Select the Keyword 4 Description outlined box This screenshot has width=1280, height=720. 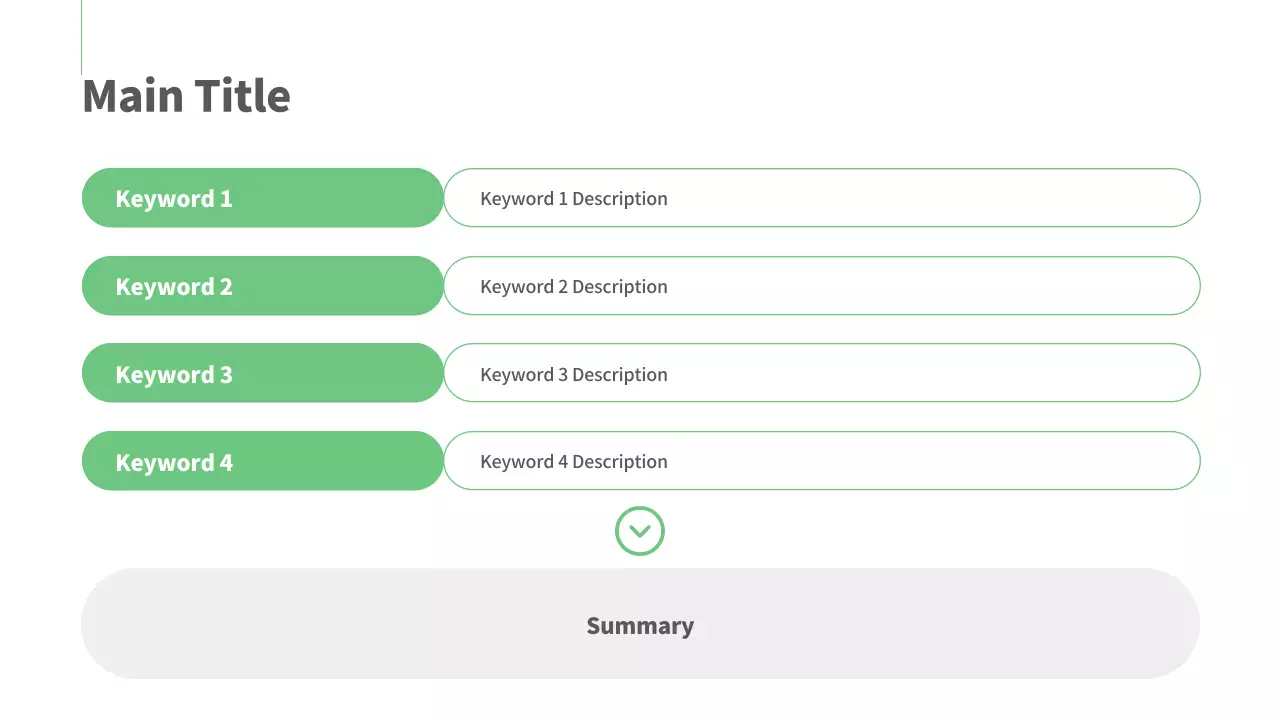900,461
